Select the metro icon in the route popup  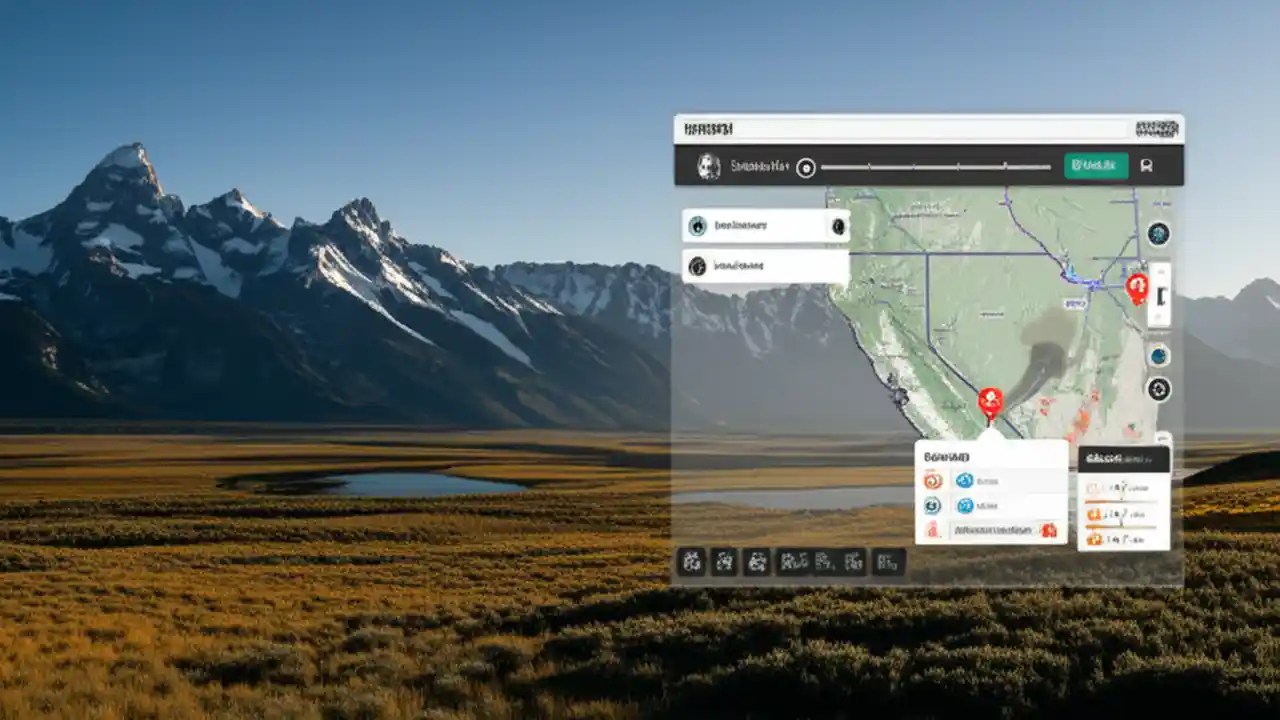(x=964, y=506)
